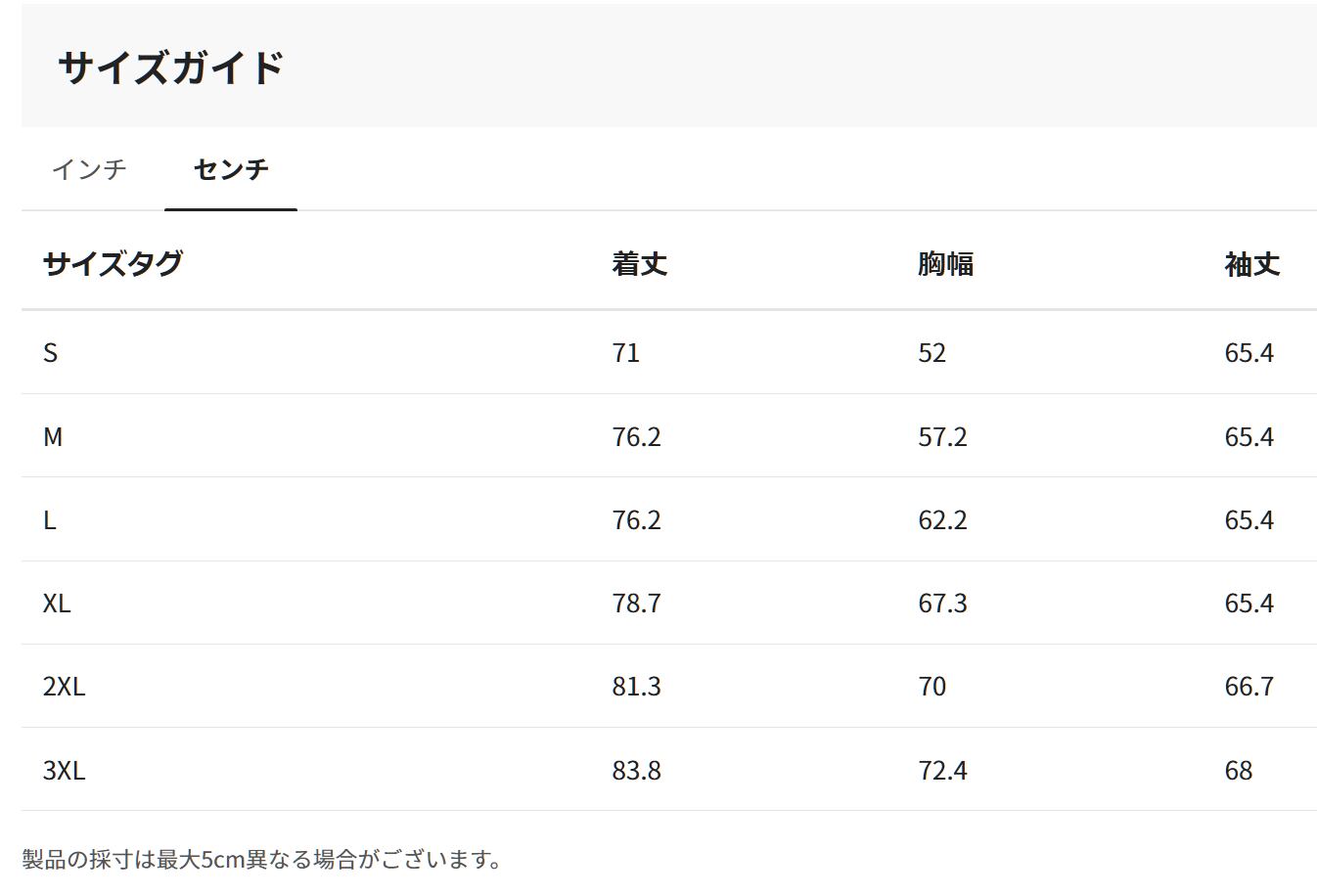Switch to the インチ tab

point(89,169)
